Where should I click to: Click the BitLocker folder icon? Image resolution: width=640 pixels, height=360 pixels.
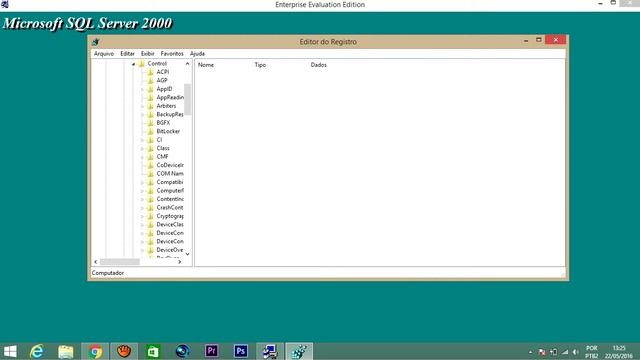click(150, 131)
